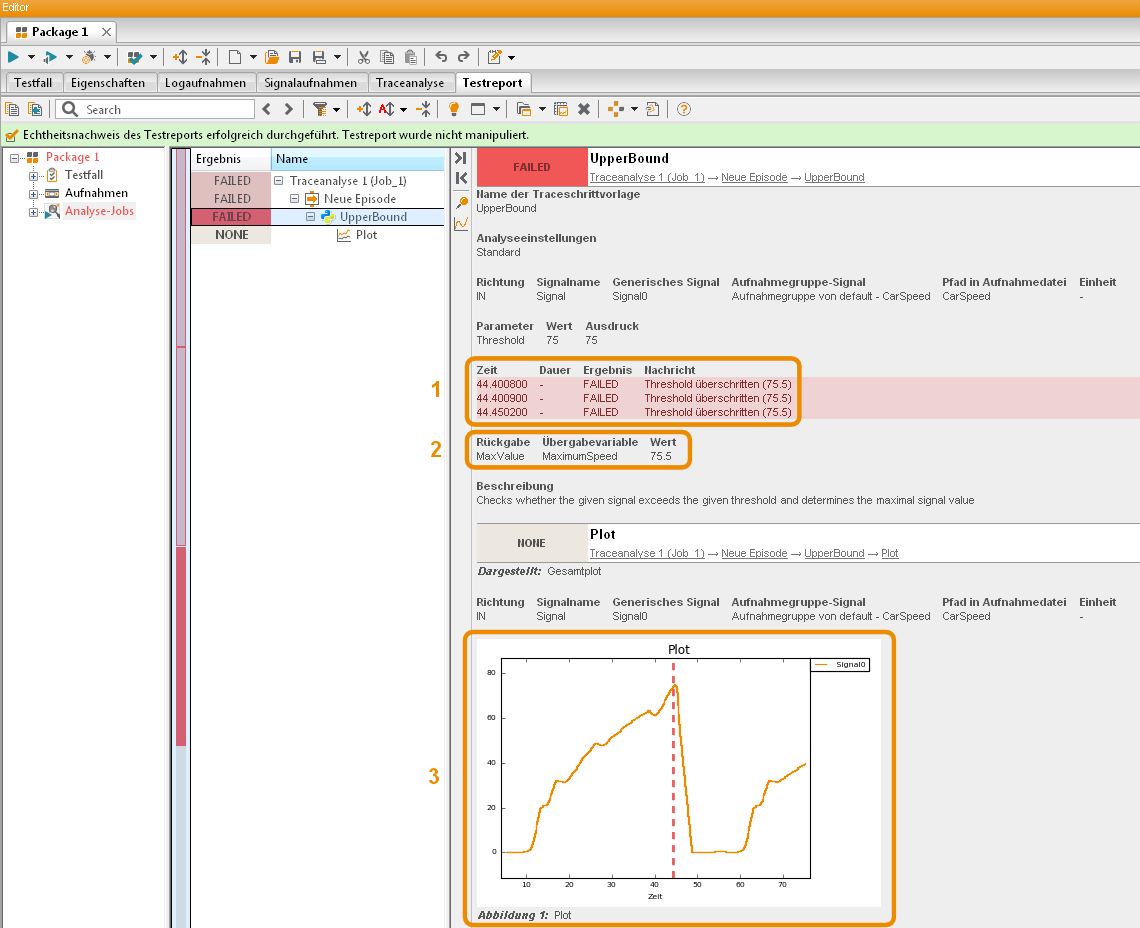Viewport: 1140px width, 928px height.
Task: Open the Signalaufnahmen tab
Action: pos(310,83)
